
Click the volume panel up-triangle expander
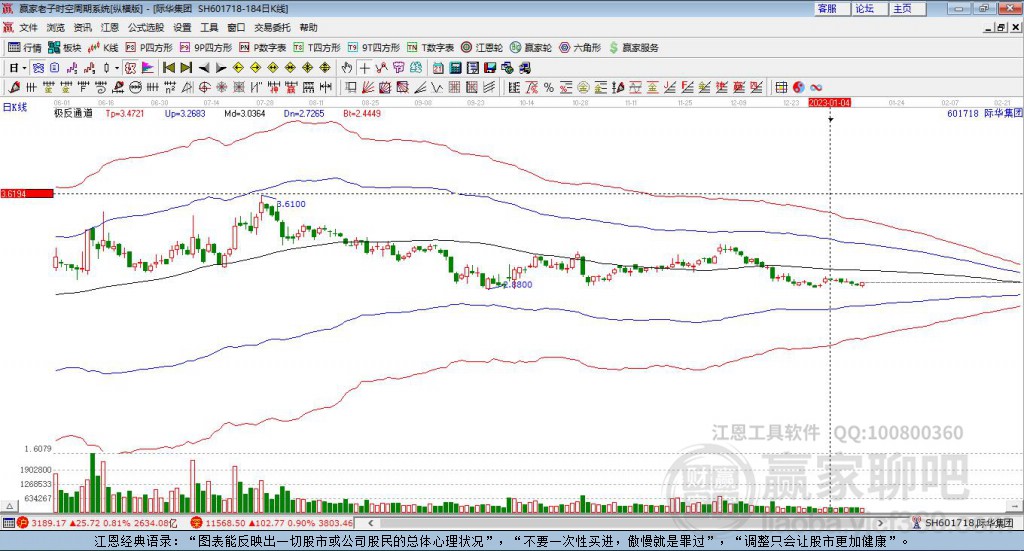[10, 506]
